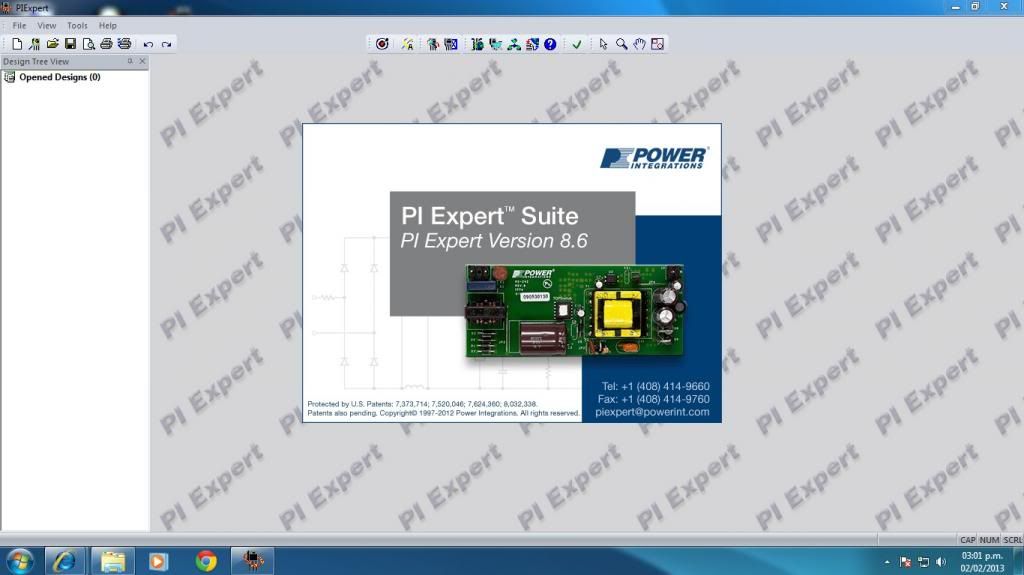Open help with blue question mark
This screenshot has height=575, width=1024.
[x=551, y=44]
